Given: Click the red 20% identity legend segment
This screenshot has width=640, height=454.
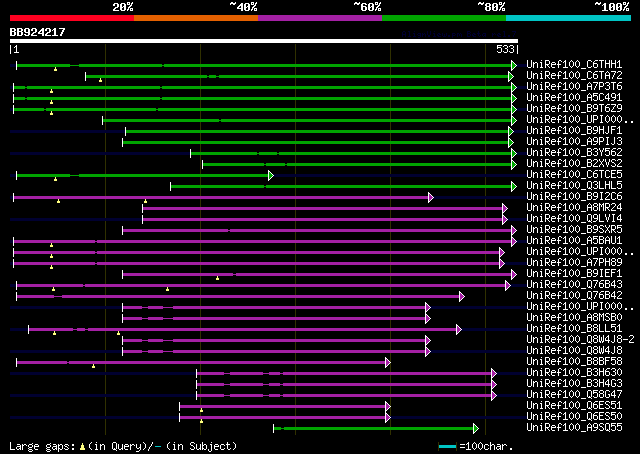Looking at the screenshot, I should click(72, 18).
